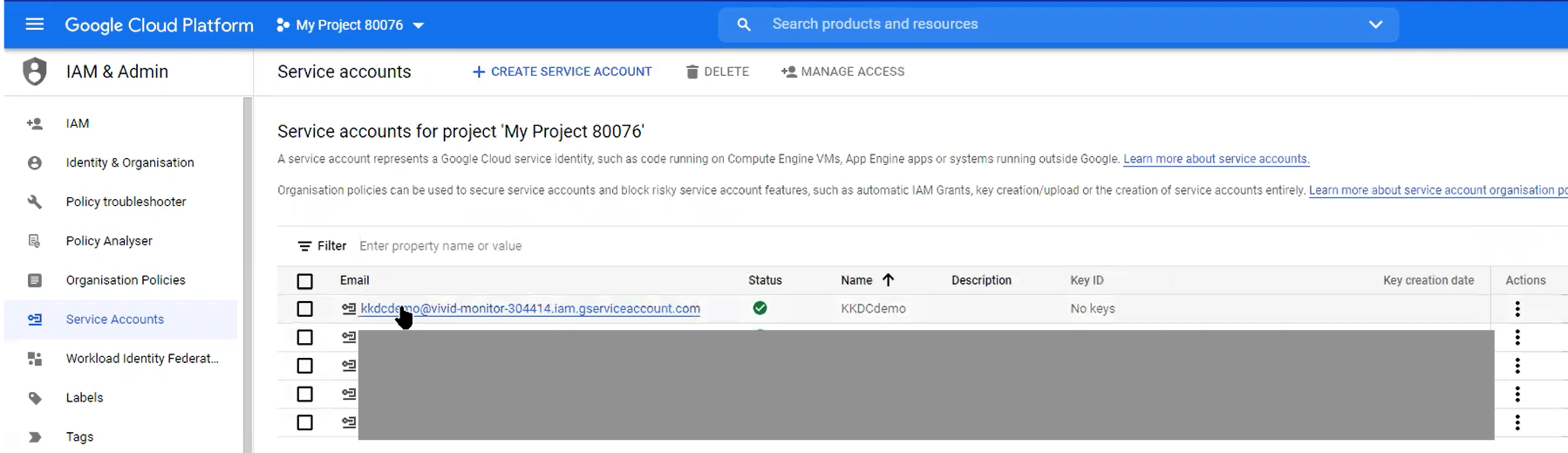The height and width of the screenshot is (453, 1568).
Task: Click the Tags arrow icon in sidebar
Action: (35, 437)
